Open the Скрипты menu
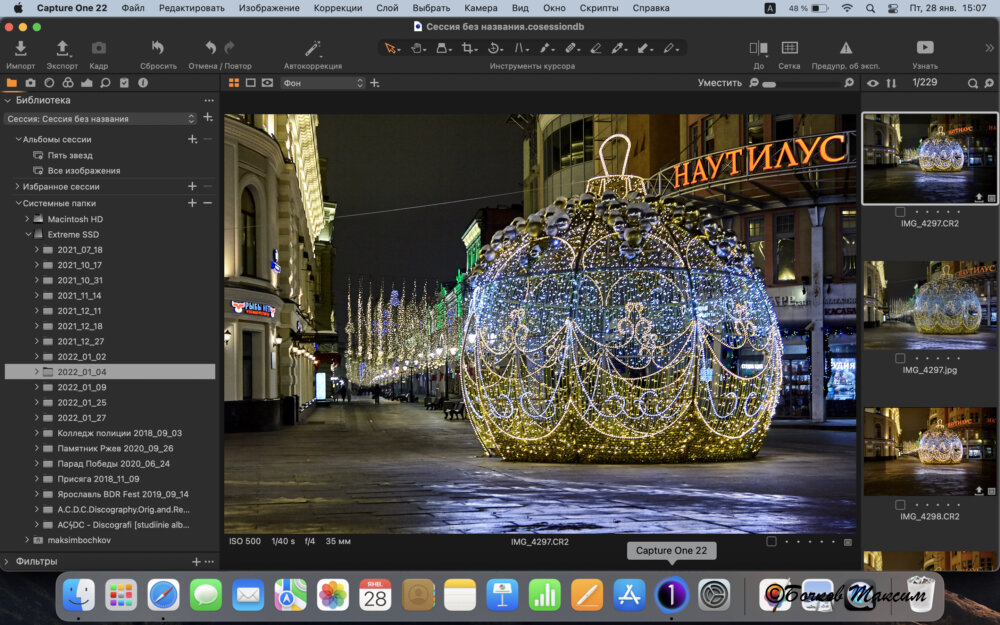The height and width of the screenshot is (625, 1000). click(599, 8)
